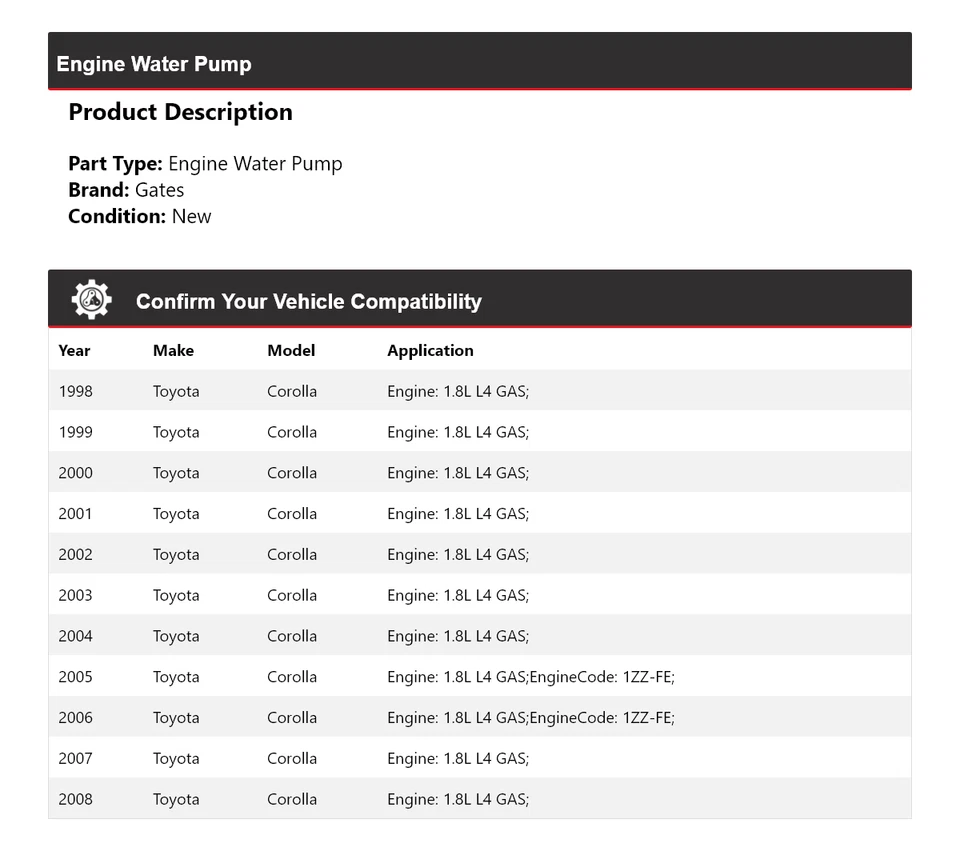Click the 2008 year cell
960x851 pixels.
tap(75, 799)
